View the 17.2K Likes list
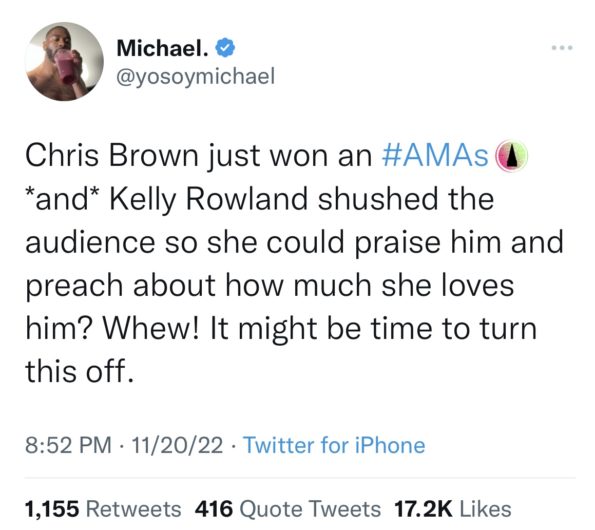 (453, 509)
